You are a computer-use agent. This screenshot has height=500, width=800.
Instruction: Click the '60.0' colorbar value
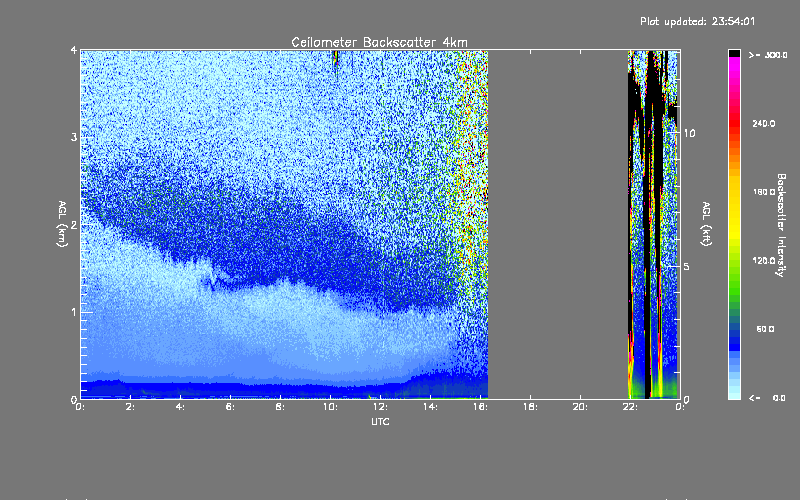(765, 329)
